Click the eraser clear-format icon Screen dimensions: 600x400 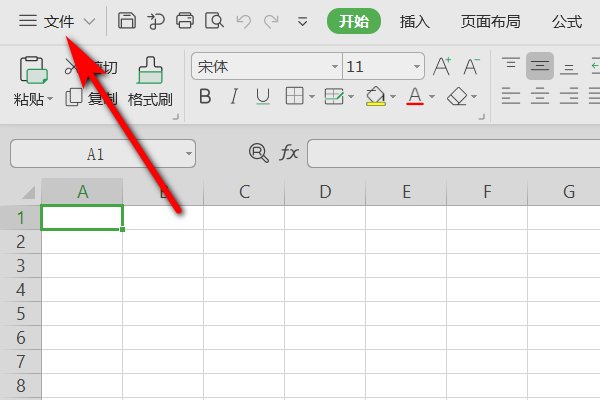pos(457,97)
